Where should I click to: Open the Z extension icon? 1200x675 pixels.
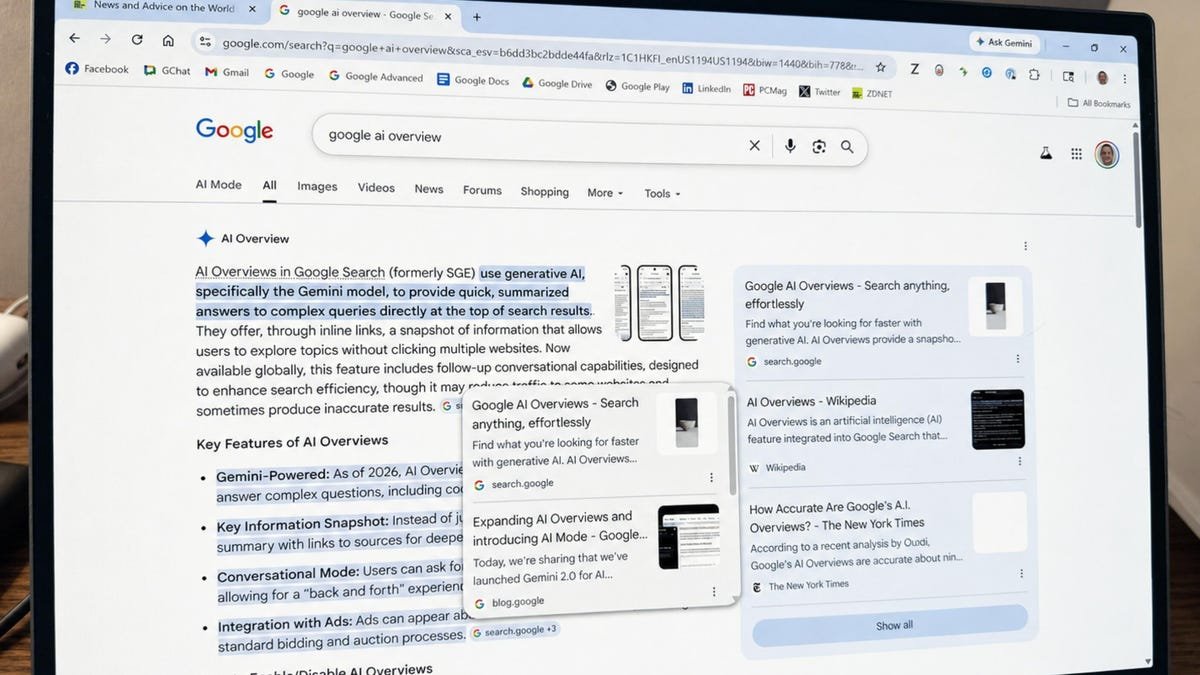pos(914,69)
